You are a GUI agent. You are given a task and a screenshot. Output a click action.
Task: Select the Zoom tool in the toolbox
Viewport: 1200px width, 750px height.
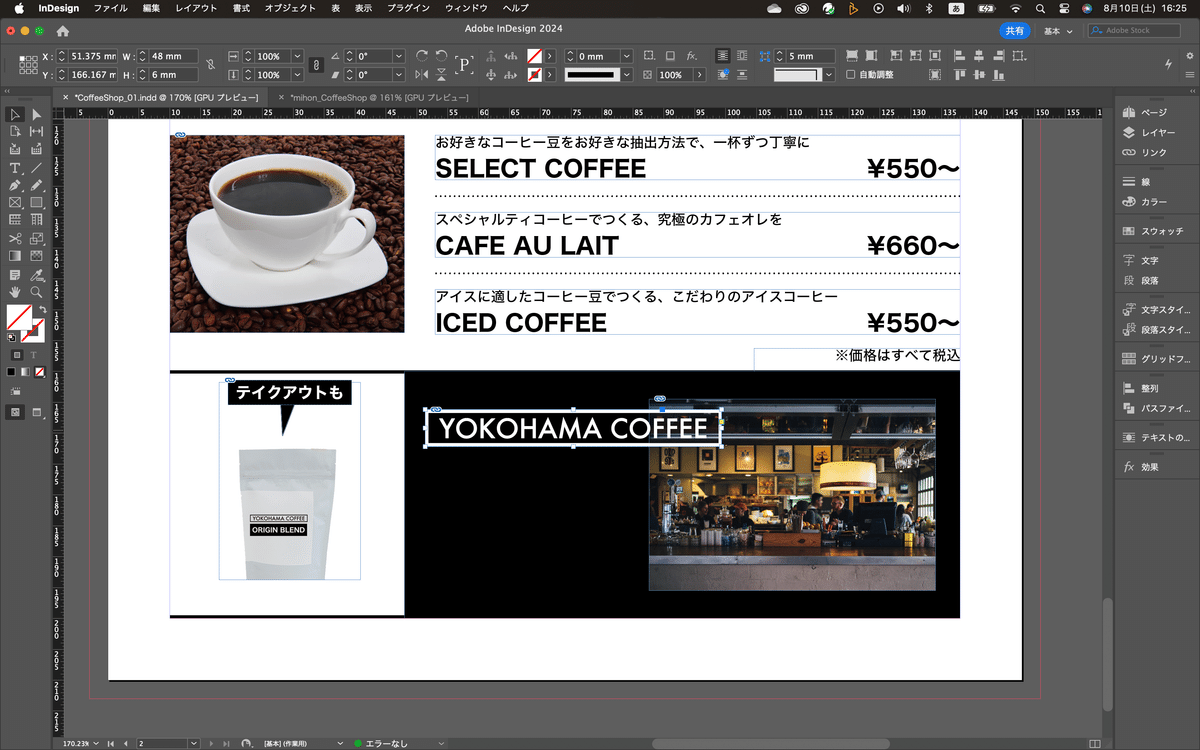(x=37, y=292)
